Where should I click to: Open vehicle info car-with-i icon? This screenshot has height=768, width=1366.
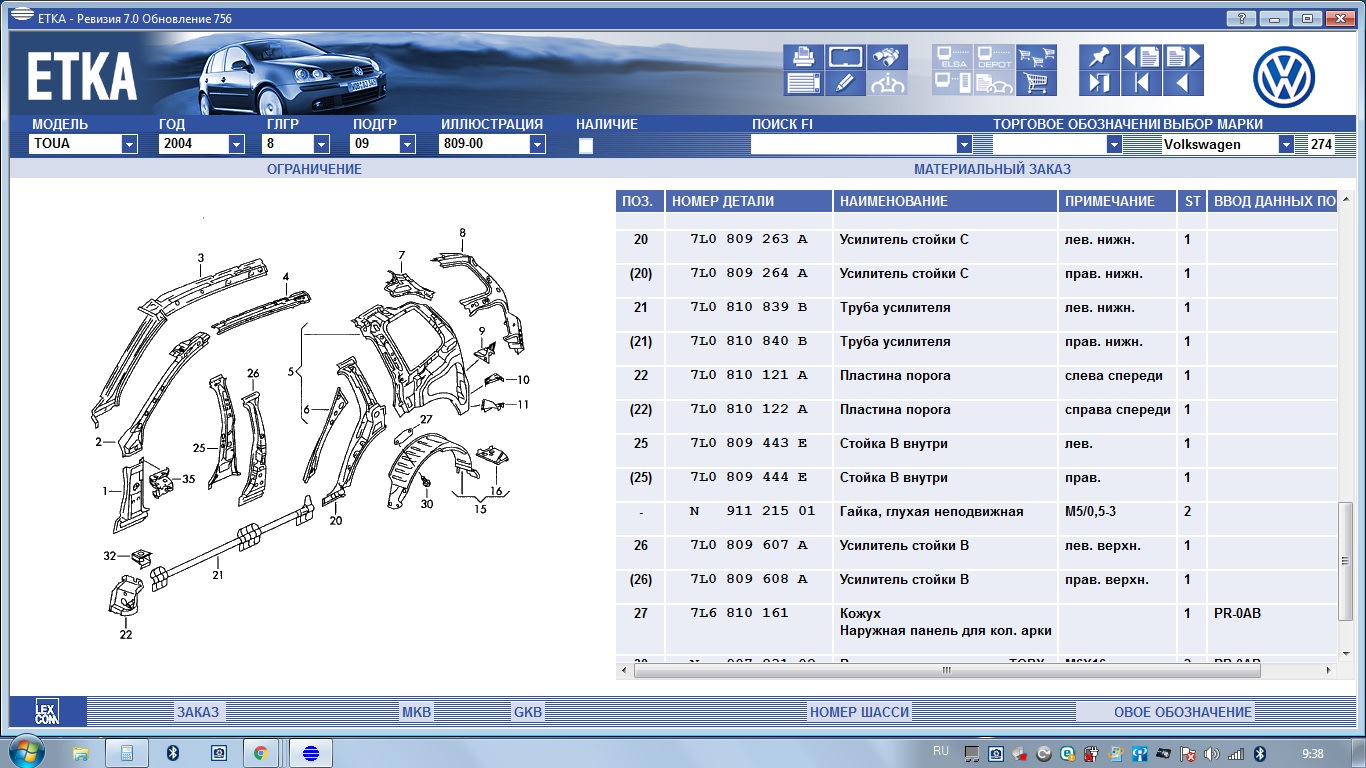coord(887,84)
